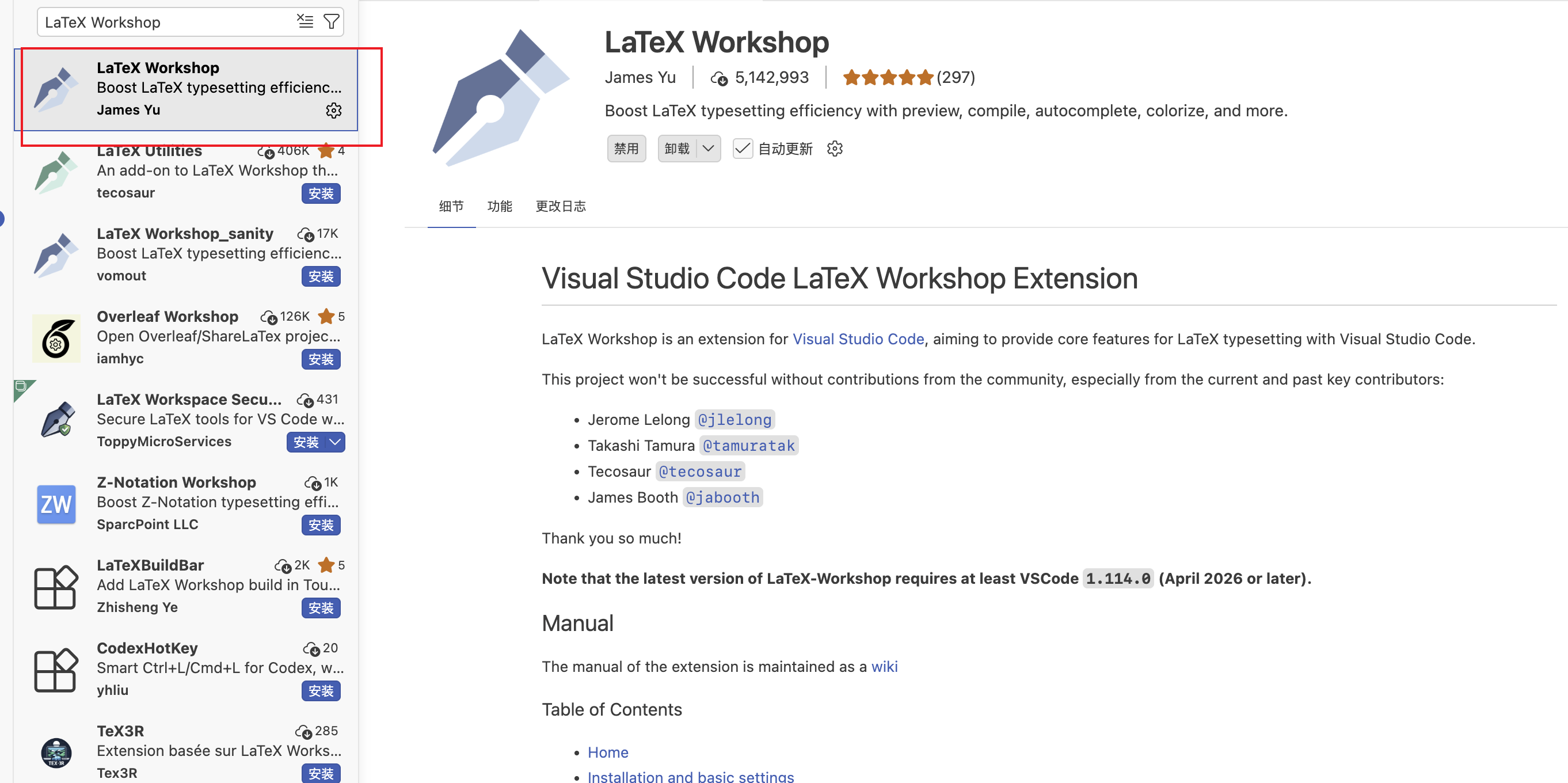The height and width of the screenshot is (783, 1568).
Task: Expand the uninstall button dropdown arrow
Action: [708, 149]
